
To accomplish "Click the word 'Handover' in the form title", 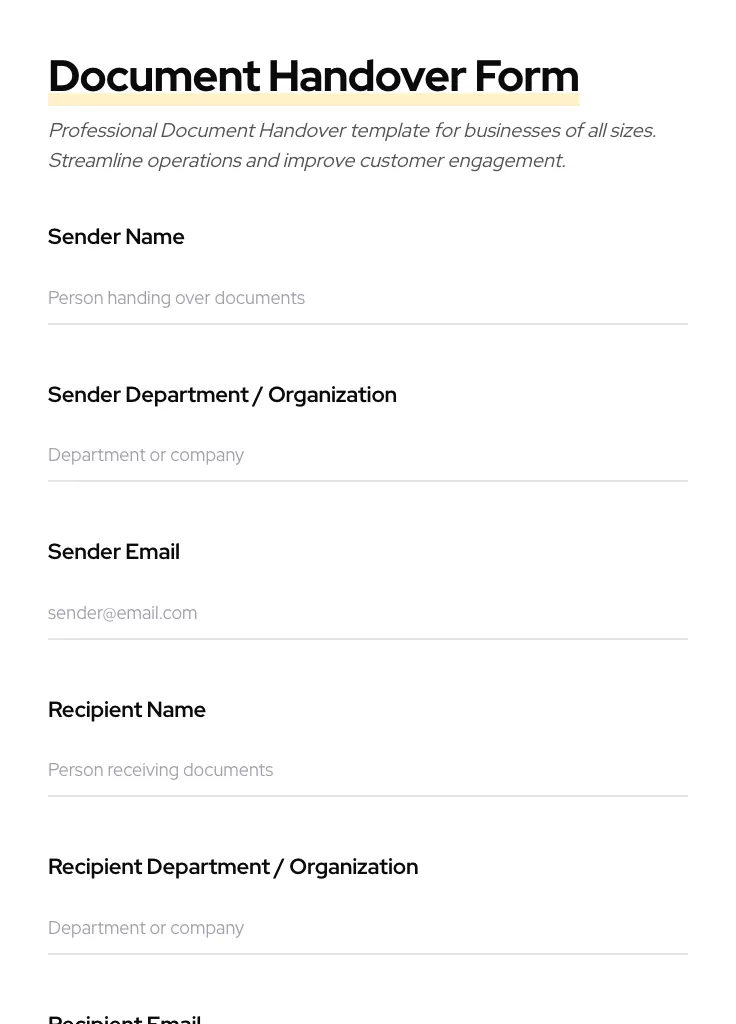I will pyautogui.click(x=367, y=76).
